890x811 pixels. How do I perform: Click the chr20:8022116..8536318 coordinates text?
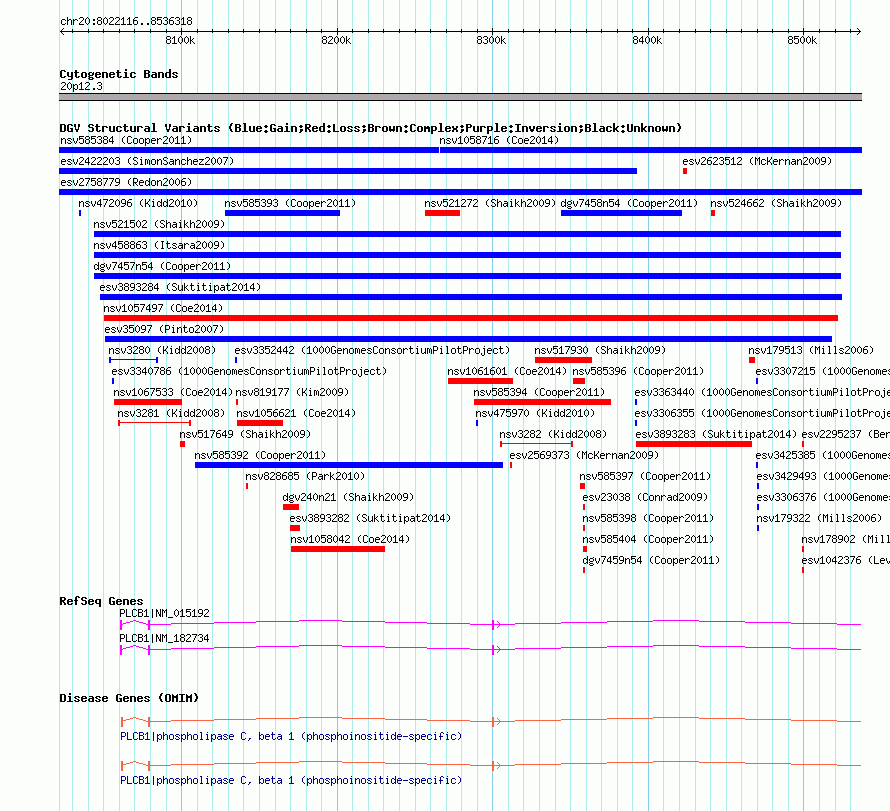point(126,21)
